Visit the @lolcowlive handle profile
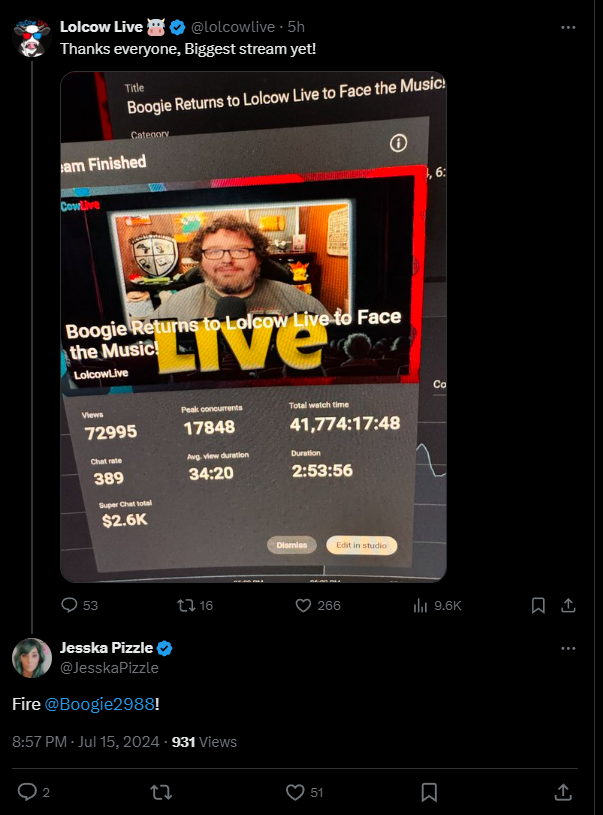603x815 pixels. pos(233,27)
